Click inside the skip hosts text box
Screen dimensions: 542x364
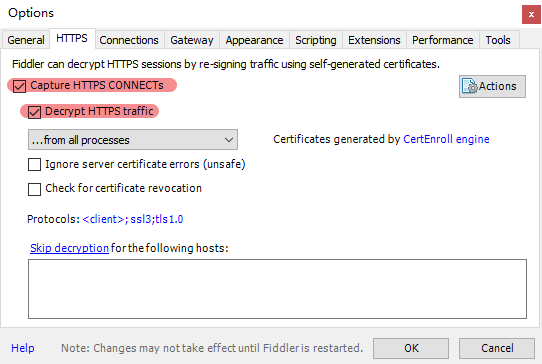coord(277,289)
